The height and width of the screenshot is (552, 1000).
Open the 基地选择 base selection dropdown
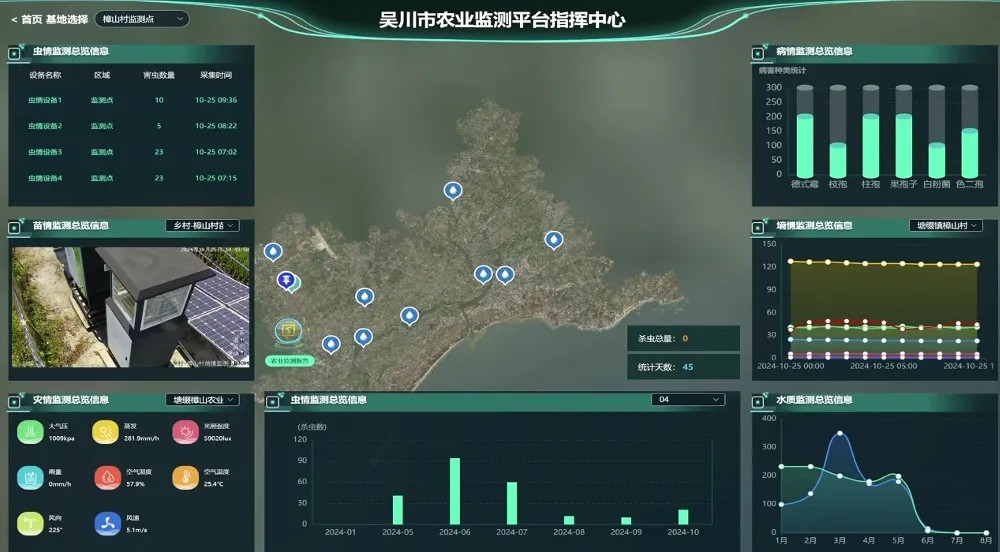click(x=144, y=18)
